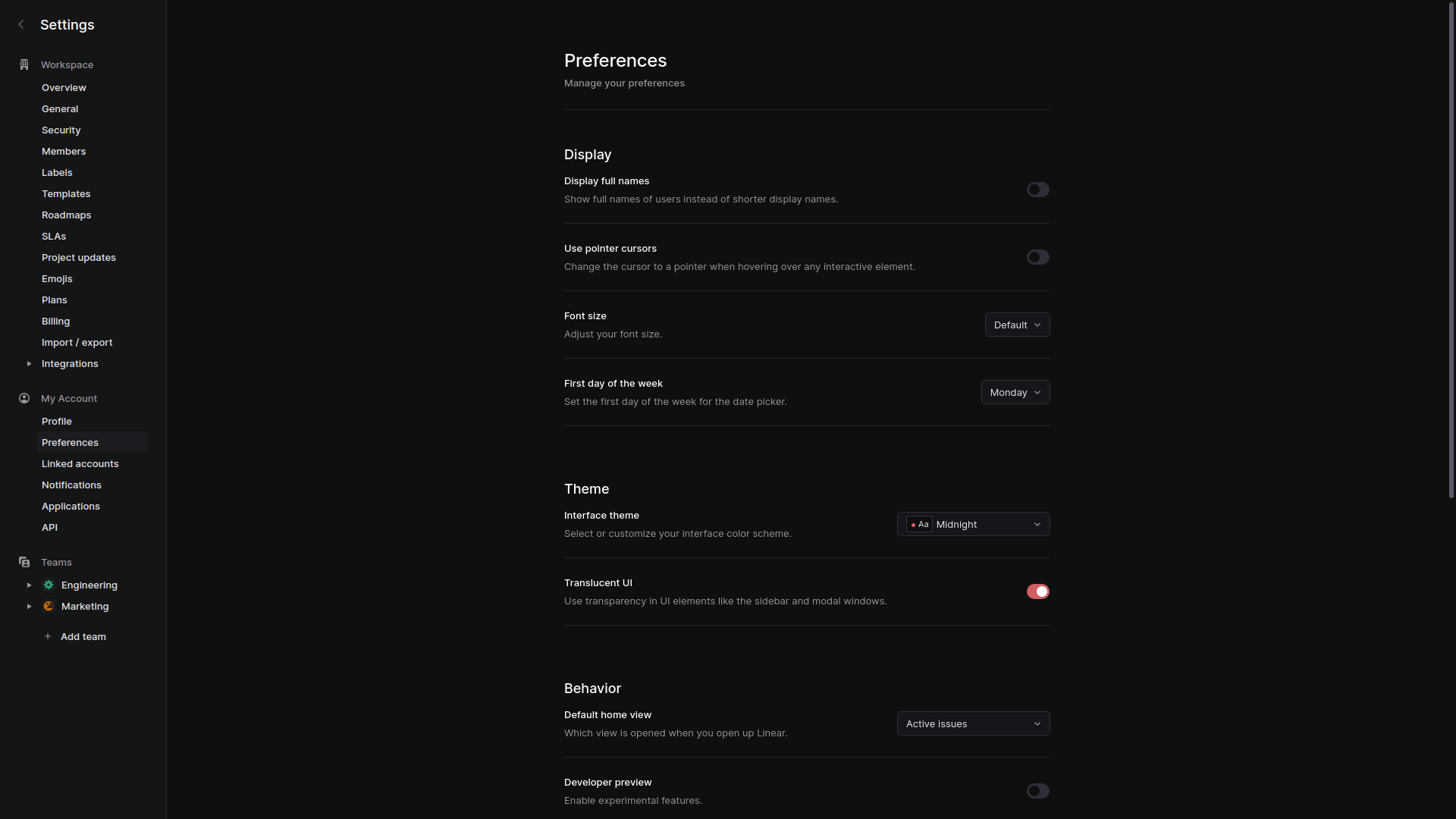1456x819 pixels.
Task: Click on Notifications in My Account
Action: [71, 485]
